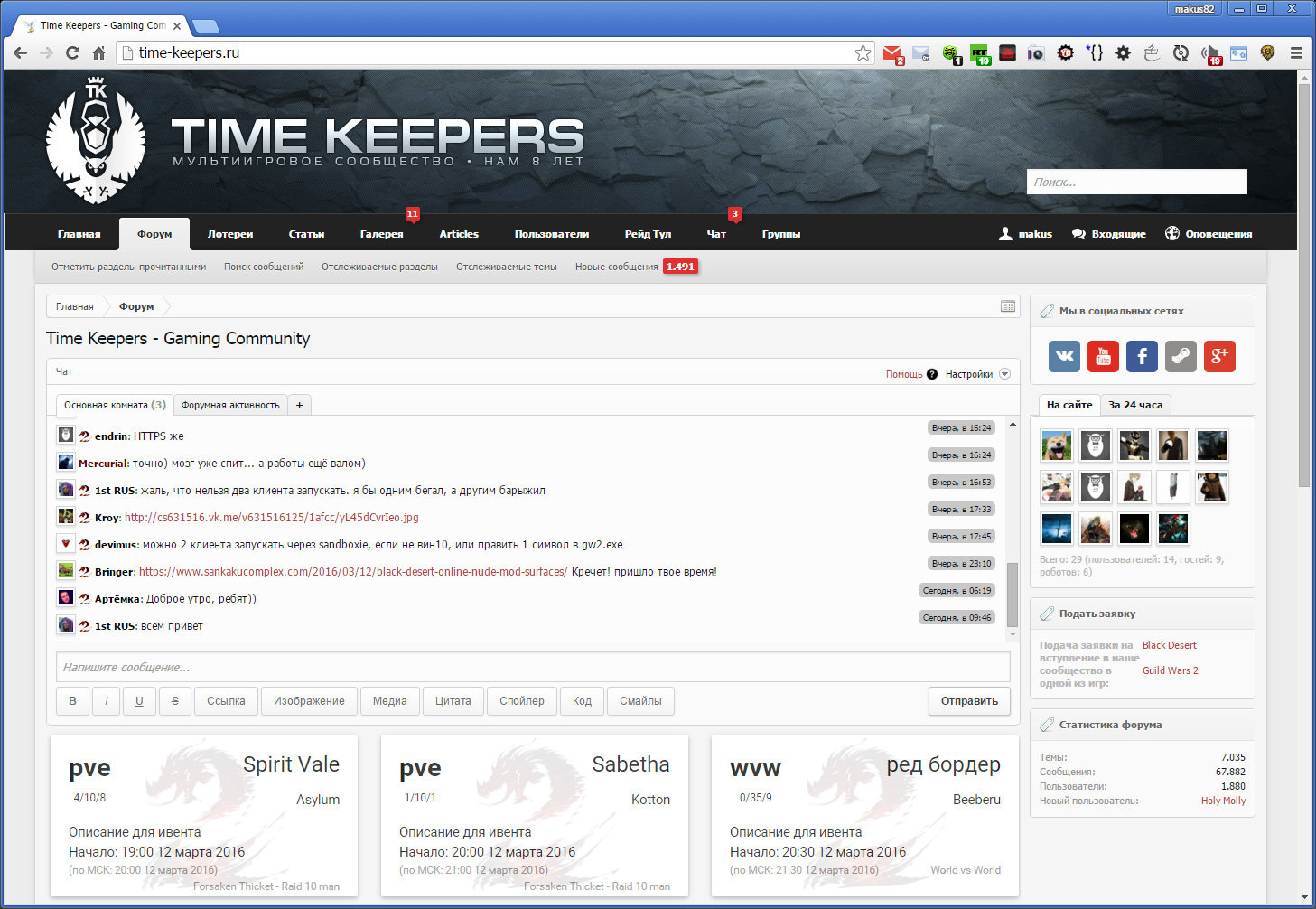Image resolution: width=1316 pixels, height=909 pixels.
Task: Click the Отправить send button
Action: pos(969,701)
